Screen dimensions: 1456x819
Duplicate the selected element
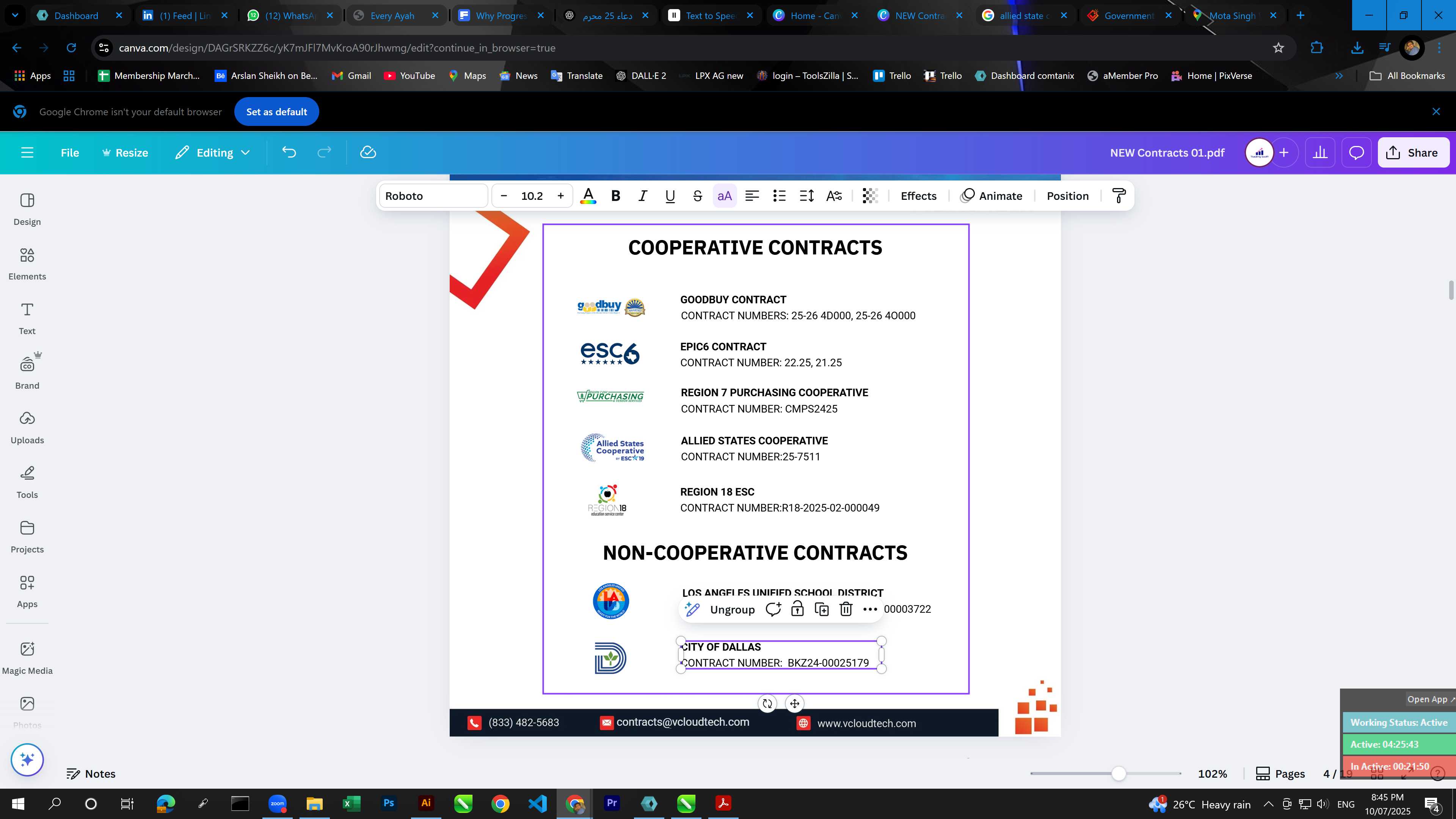821,610
